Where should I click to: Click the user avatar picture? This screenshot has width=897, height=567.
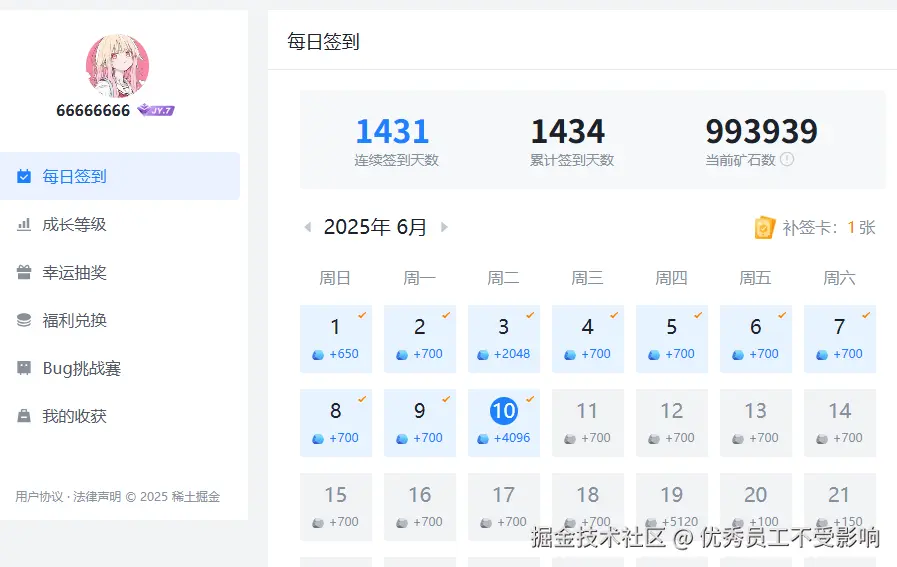[117, 66]
